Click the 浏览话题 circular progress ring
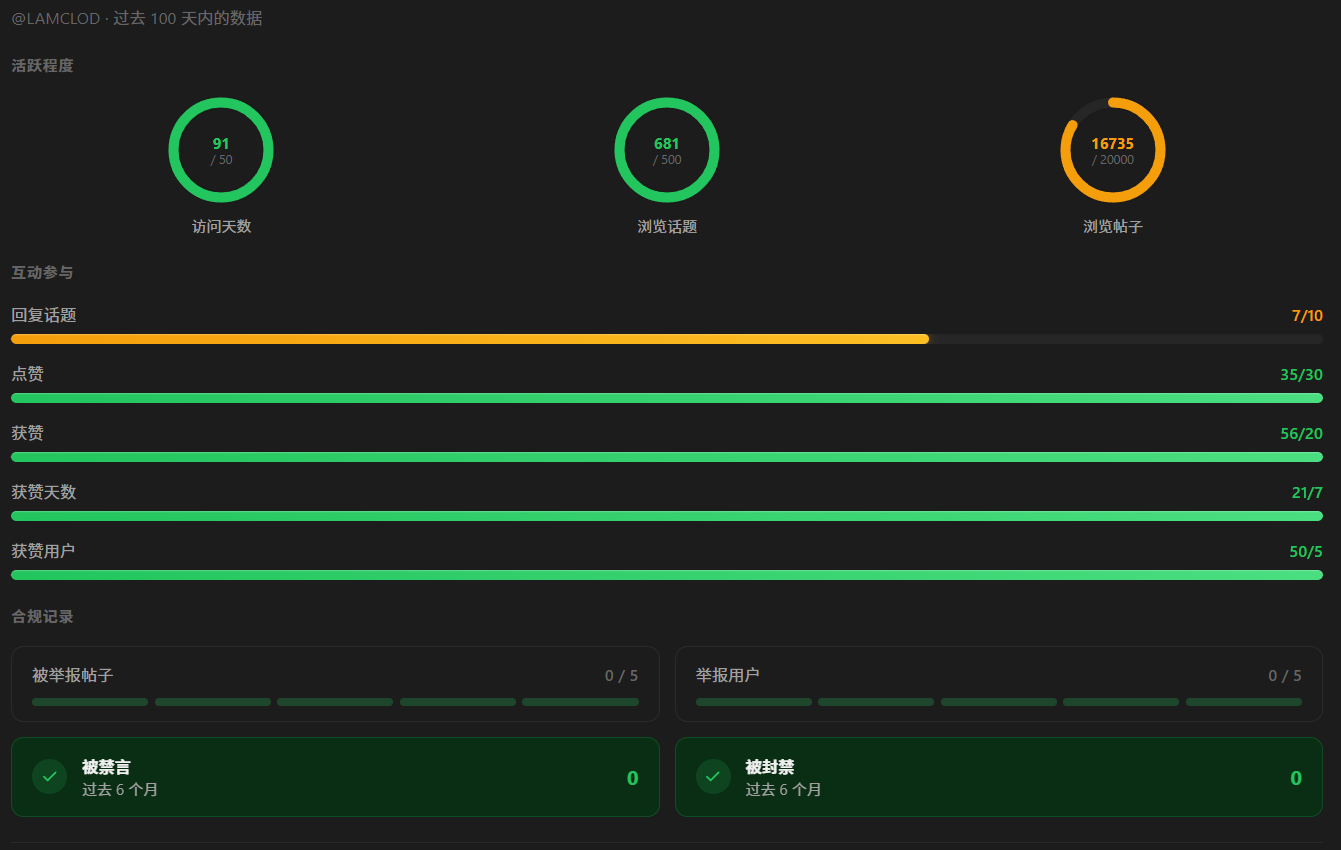Viewport: 1341px width, 850px height. (667, 150)
